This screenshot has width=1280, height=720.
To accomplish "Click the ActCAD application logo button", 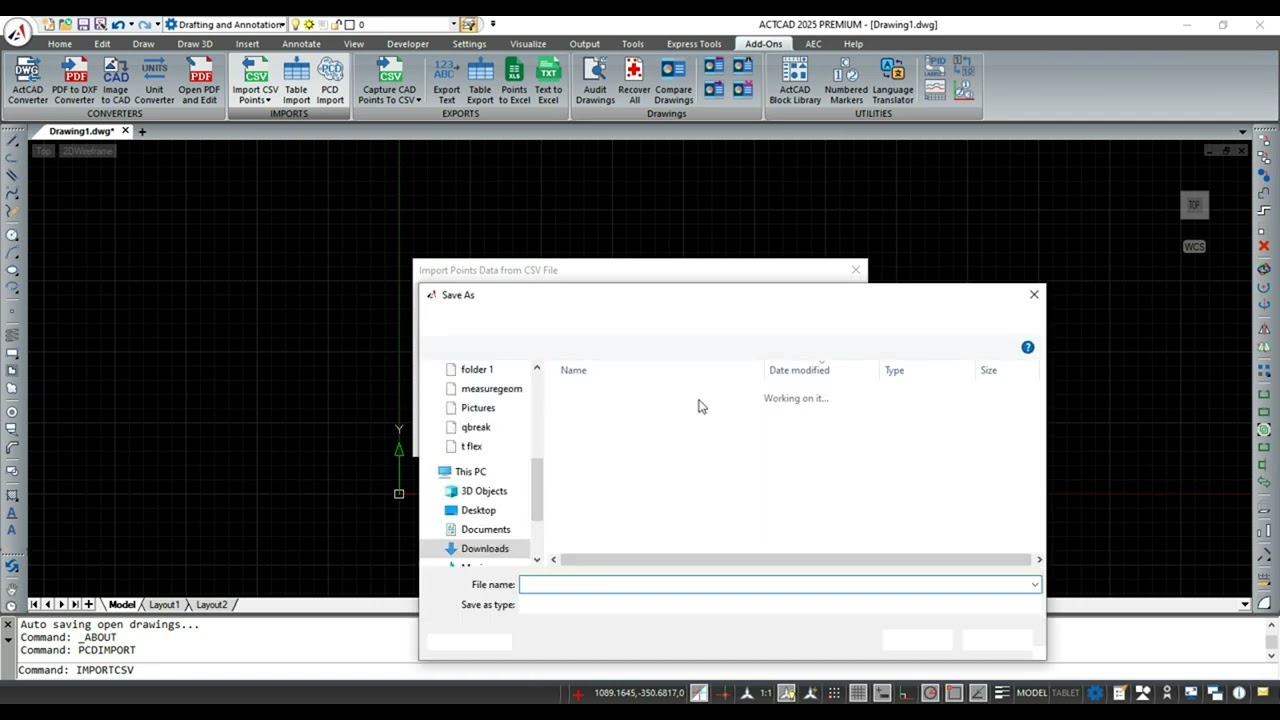I will point(17,33).
